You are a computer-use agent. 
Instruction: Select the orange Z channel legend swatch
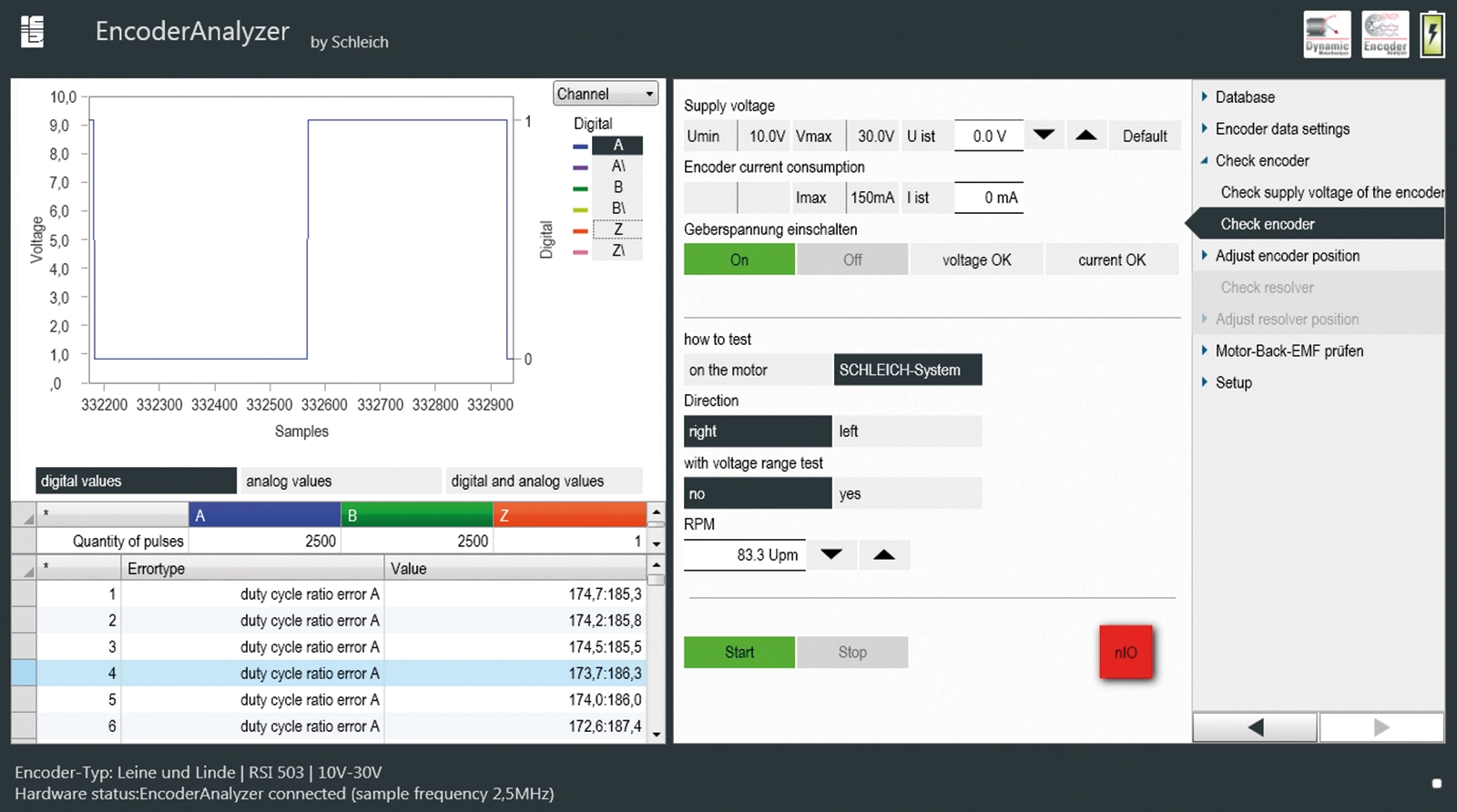580,230
